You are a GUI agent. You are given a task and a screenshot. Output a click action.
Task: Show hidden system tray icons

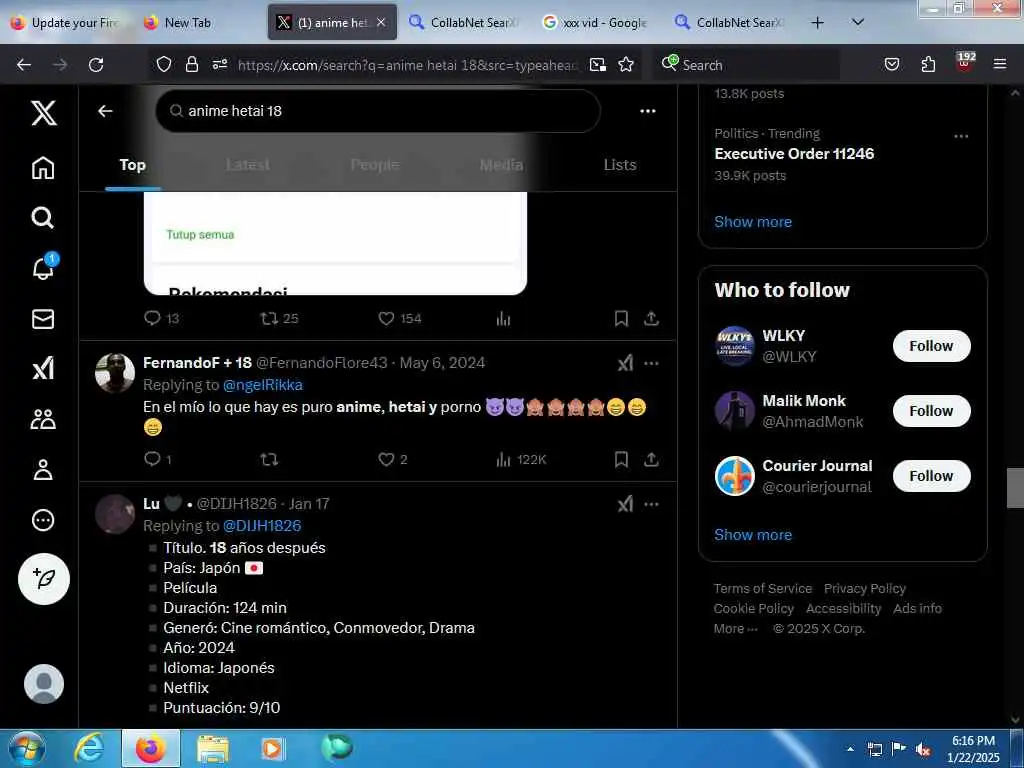pyautogui.click(x=850, y=750)
